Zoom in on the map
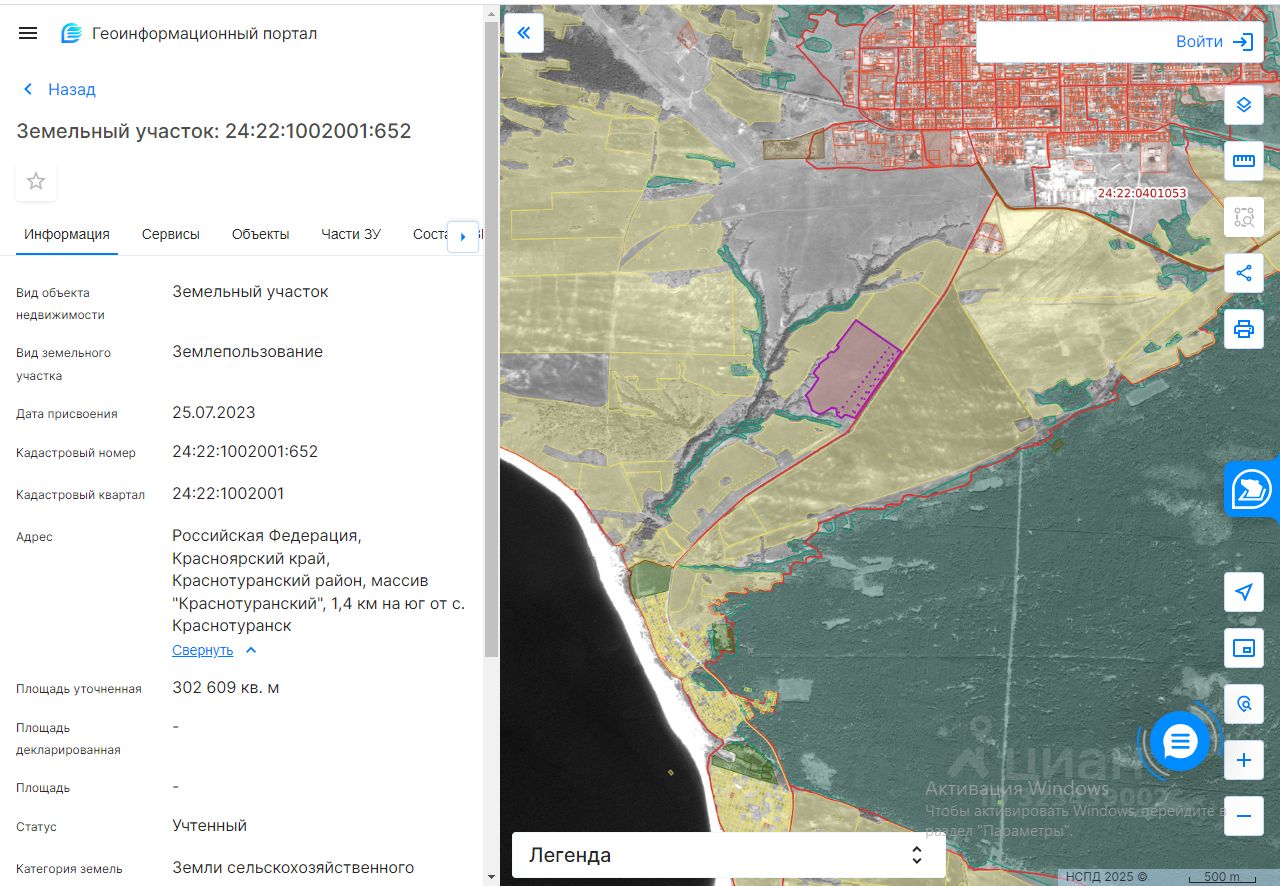This screenshot has height=886, width=1280. [x=1244, y=760]
